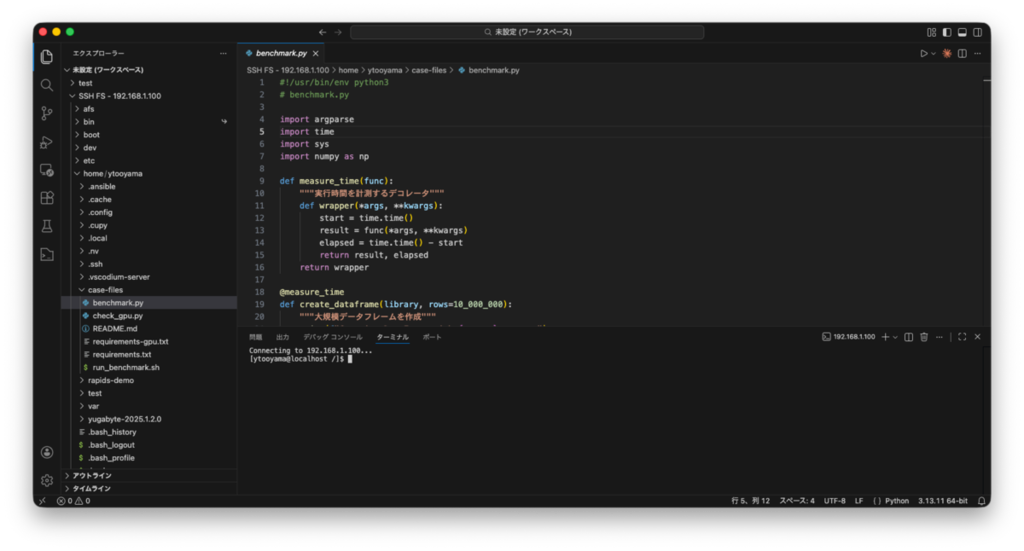1024x551 pixels.
Task: Click case-files in the breadcrumb path
Action: coord(429,71)
